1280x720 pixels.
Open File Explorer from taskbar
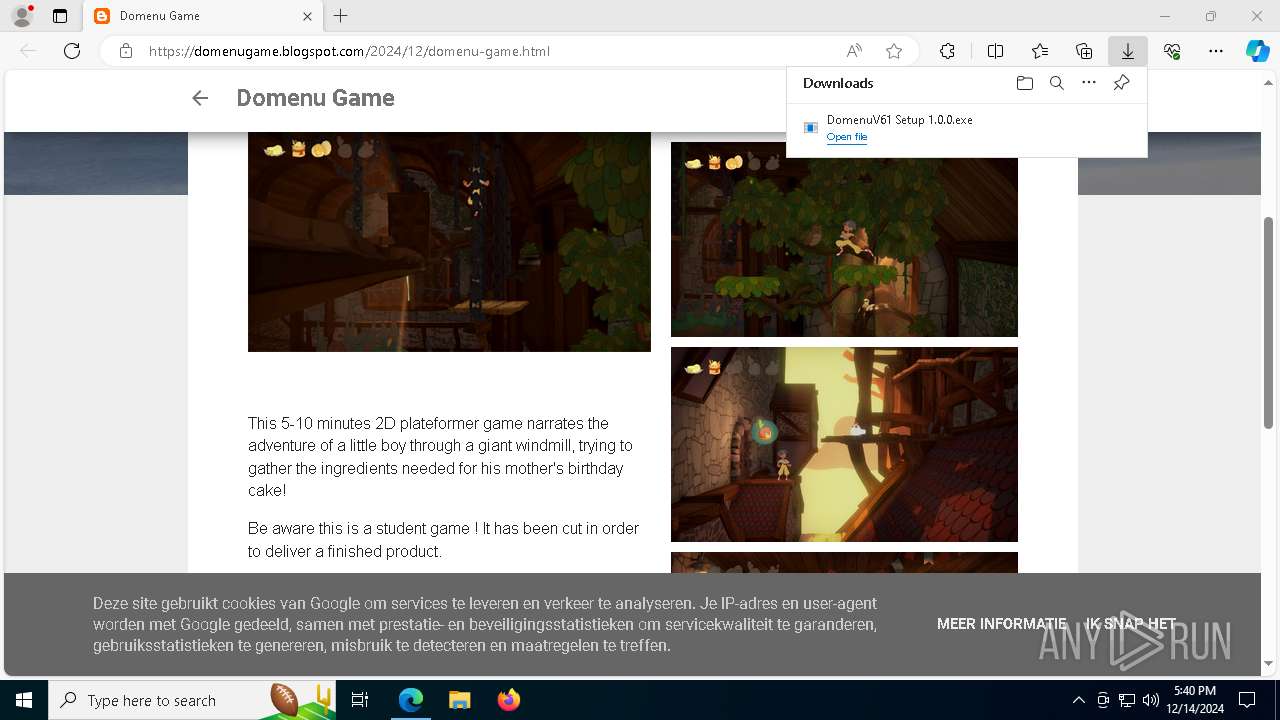(x=459, y=700)
